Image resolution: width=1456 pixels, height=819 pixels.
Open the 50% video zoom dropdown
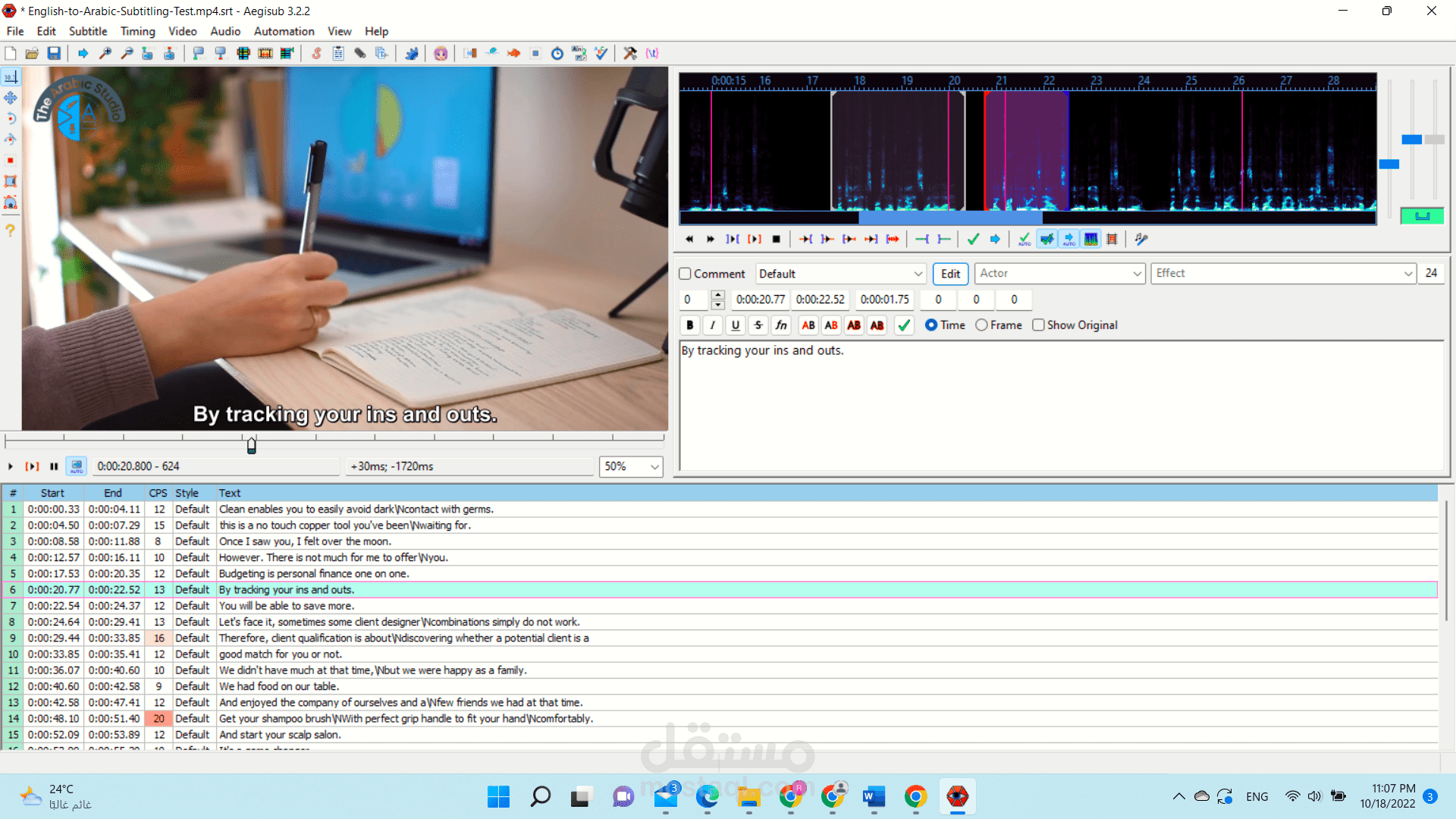coord(654,466)
